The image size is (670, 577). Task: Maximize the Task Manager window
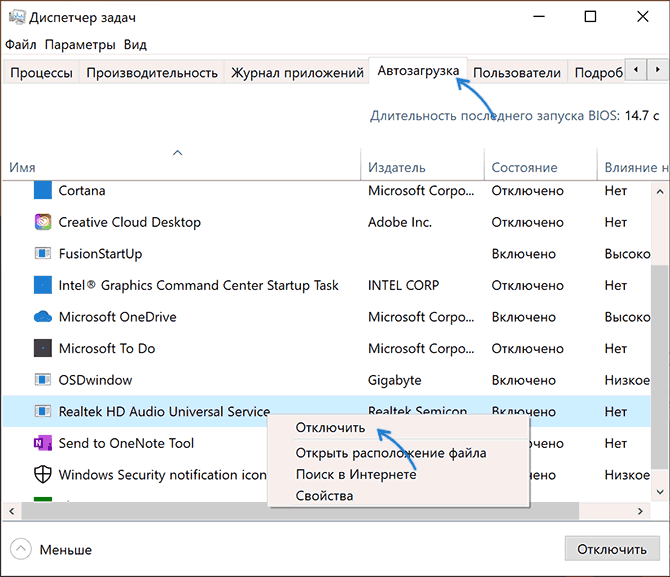590,17
